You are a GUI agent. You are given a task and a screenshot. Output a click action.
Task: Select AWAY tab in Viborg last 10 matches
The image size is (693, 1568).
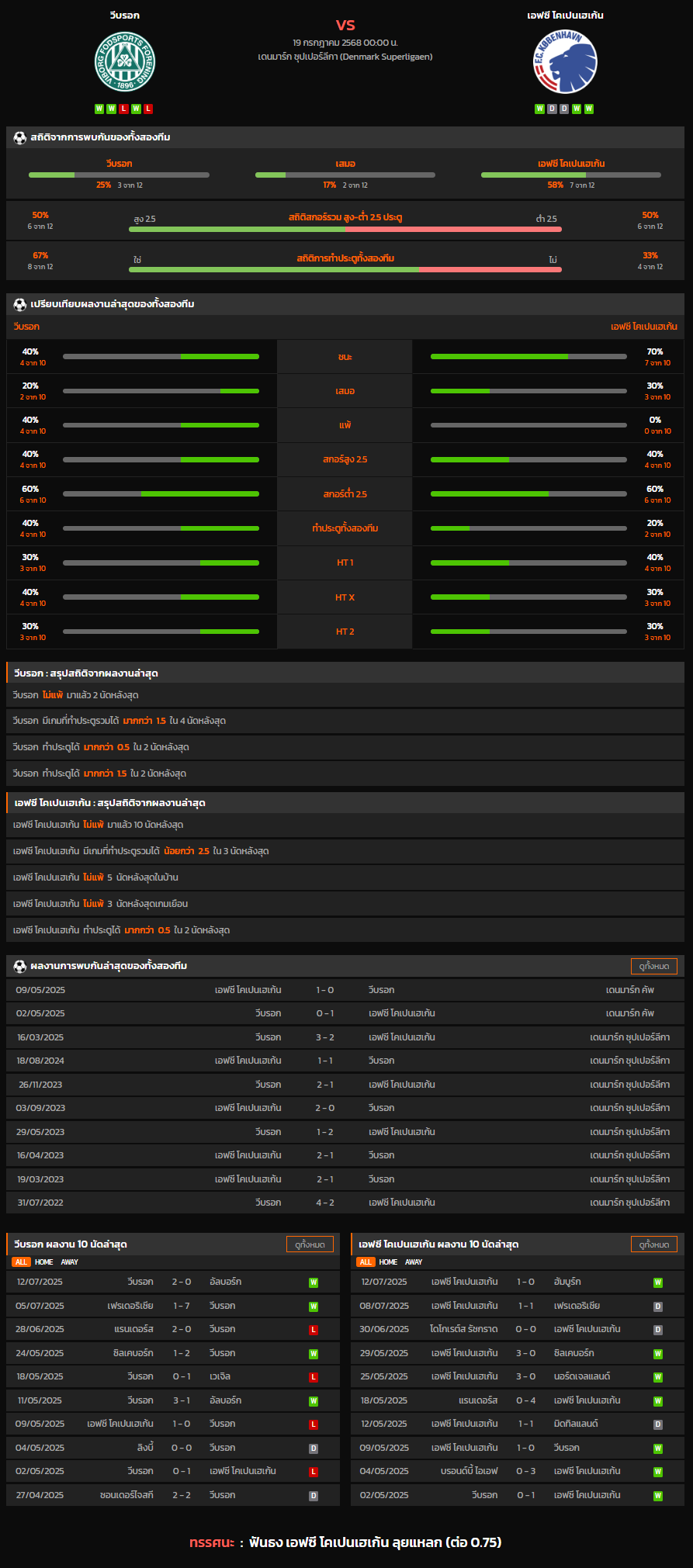coord(70,1262)
